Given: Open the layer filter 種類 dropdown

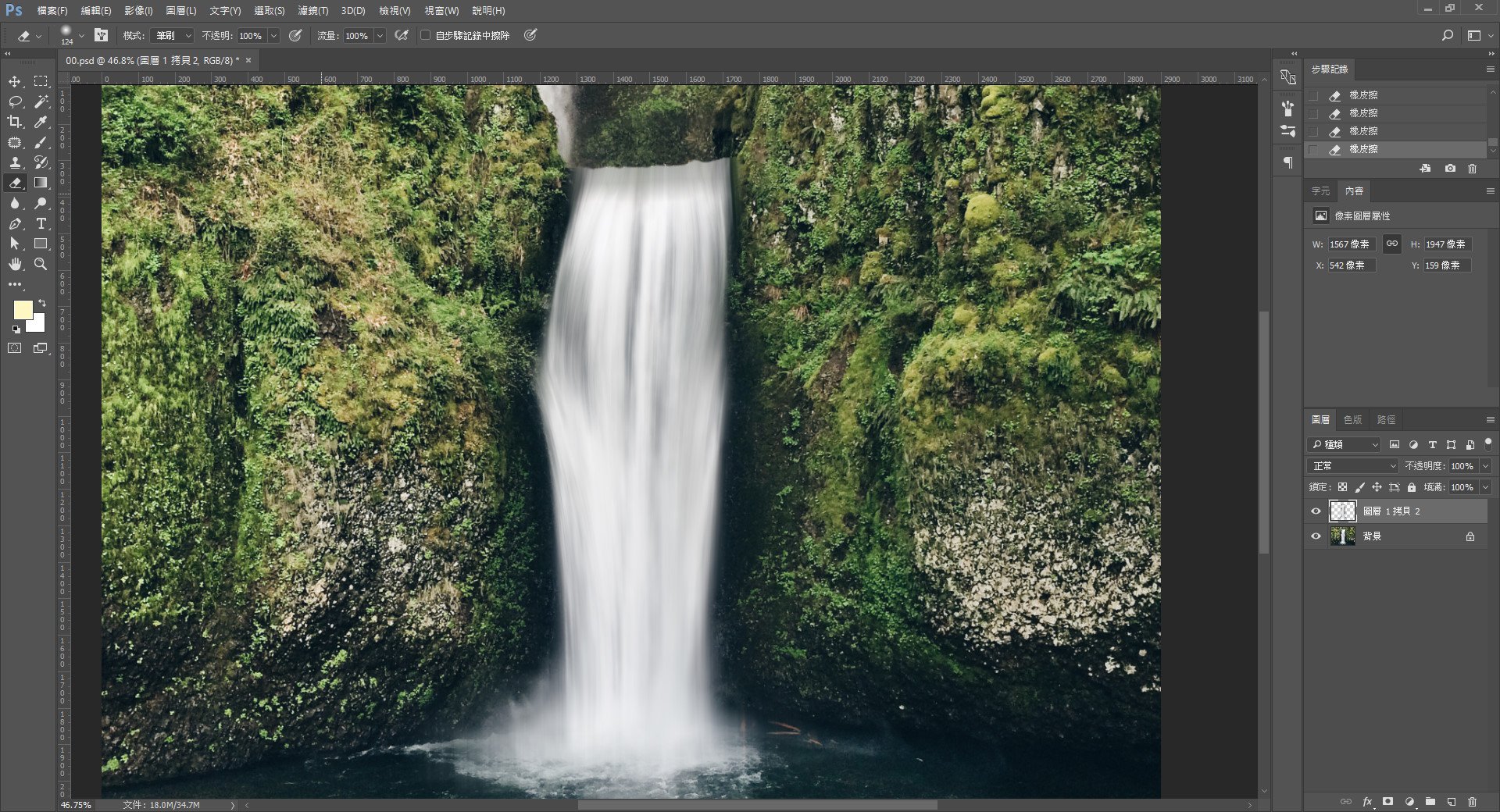Looking at the screenshot, I should [x=1344, y=444].
